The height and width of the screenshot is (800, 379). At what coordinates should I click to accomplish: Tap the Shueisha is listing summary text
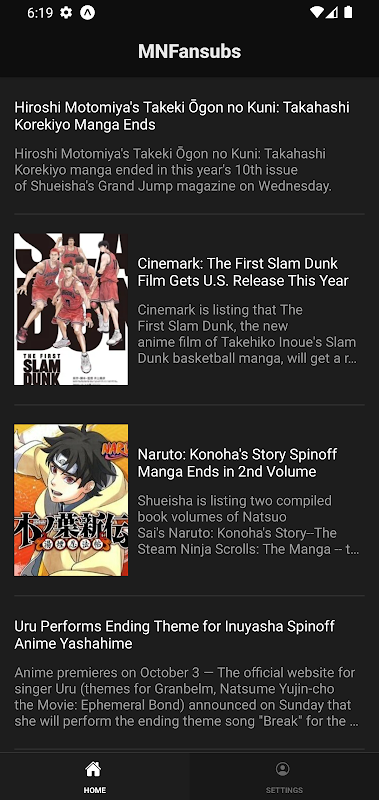pos(248,525)
